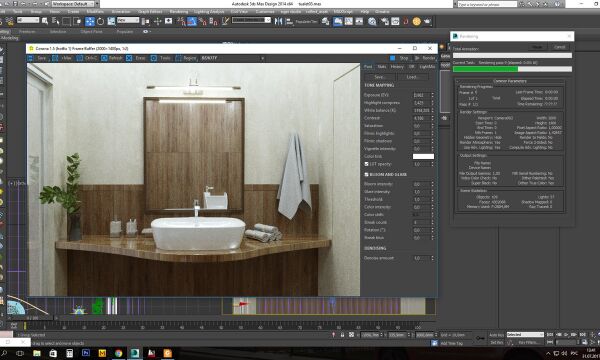
Task: Open File Explorer from the Windows taskbar
Action: click(x=37, y=353)
